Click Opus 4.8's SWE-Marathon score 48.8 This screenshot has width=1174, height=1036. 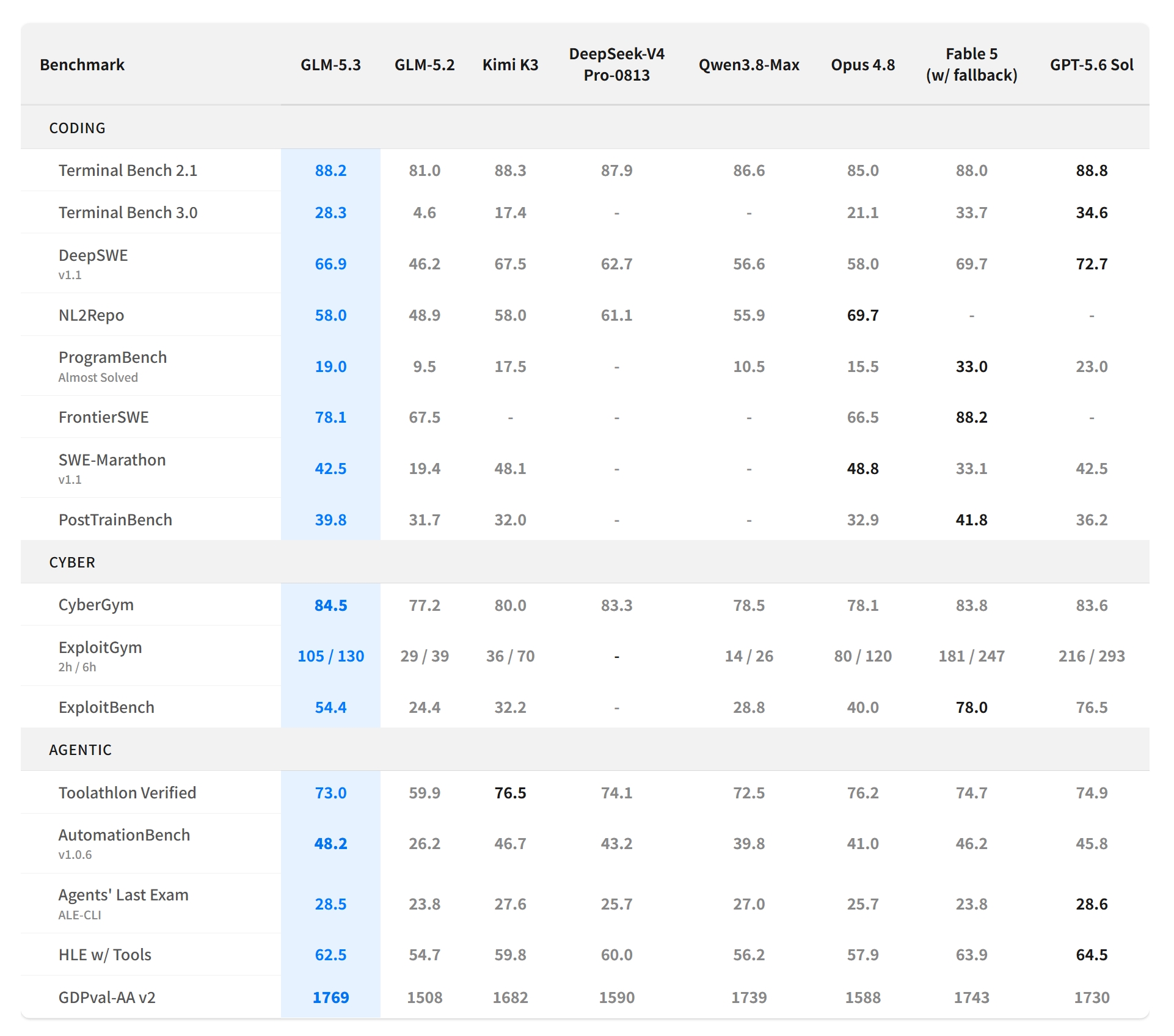862,469
